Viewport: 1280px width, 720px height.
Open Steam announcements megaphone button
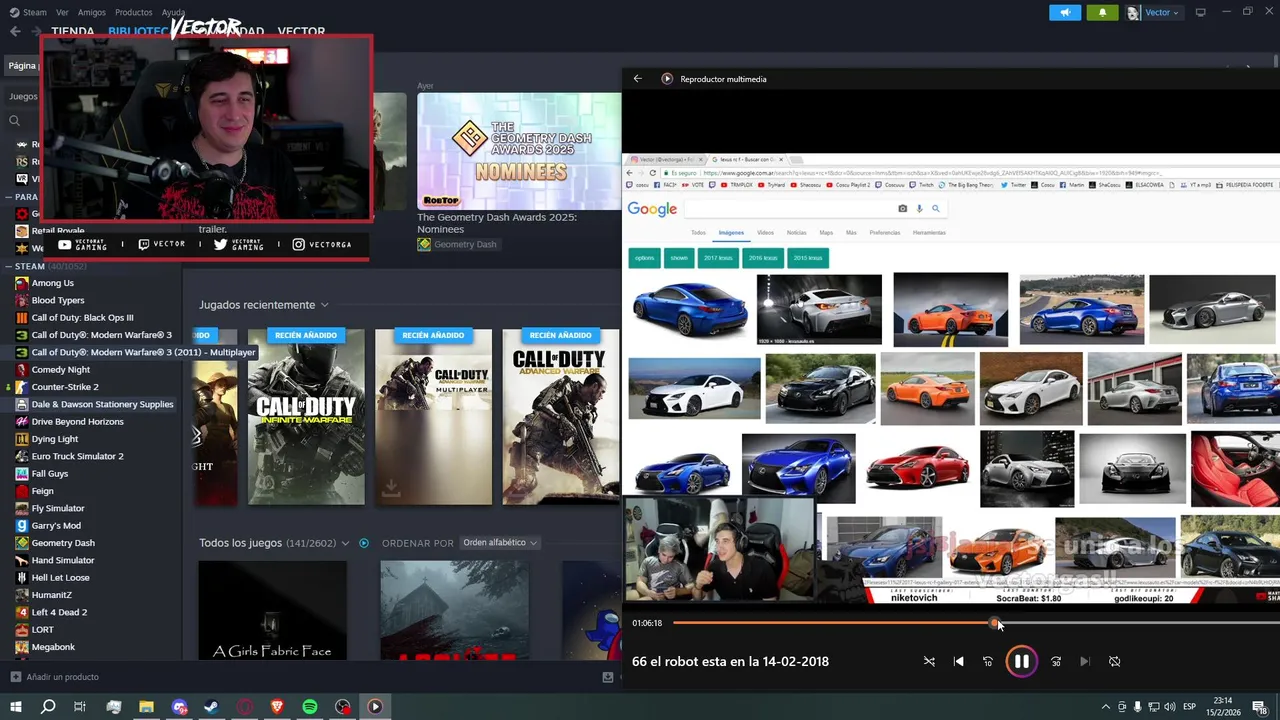(x=1065, y=12)
